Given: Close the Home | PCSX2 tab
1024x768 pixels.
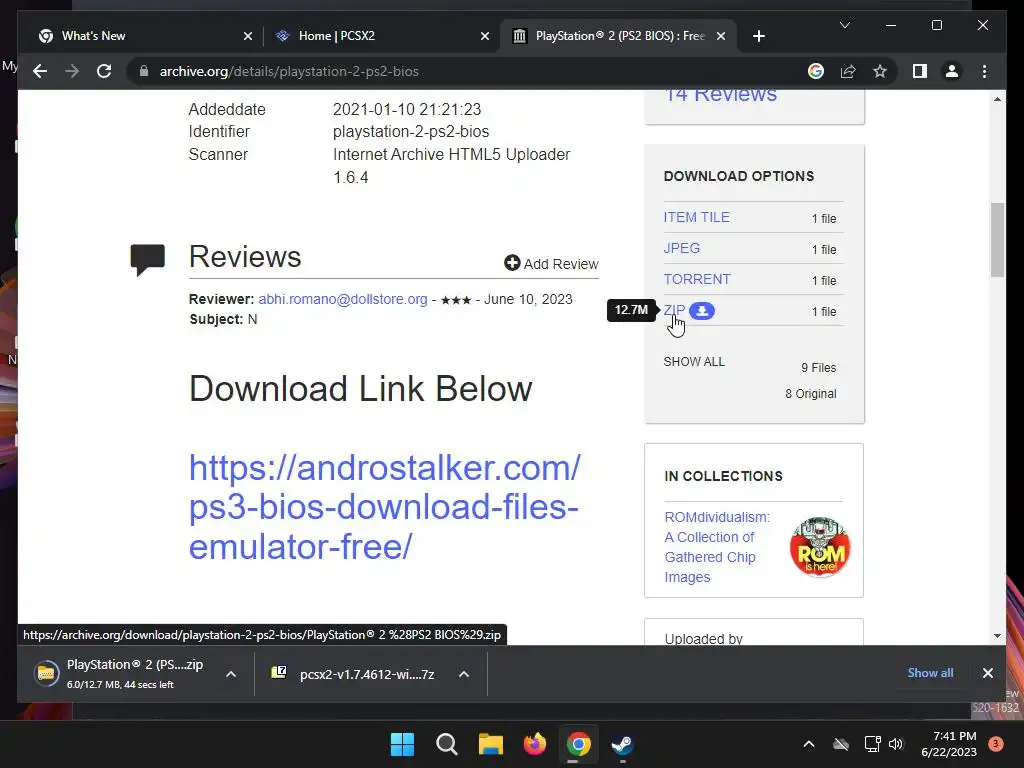Looking at the screenshot, I should click(485, 36).
